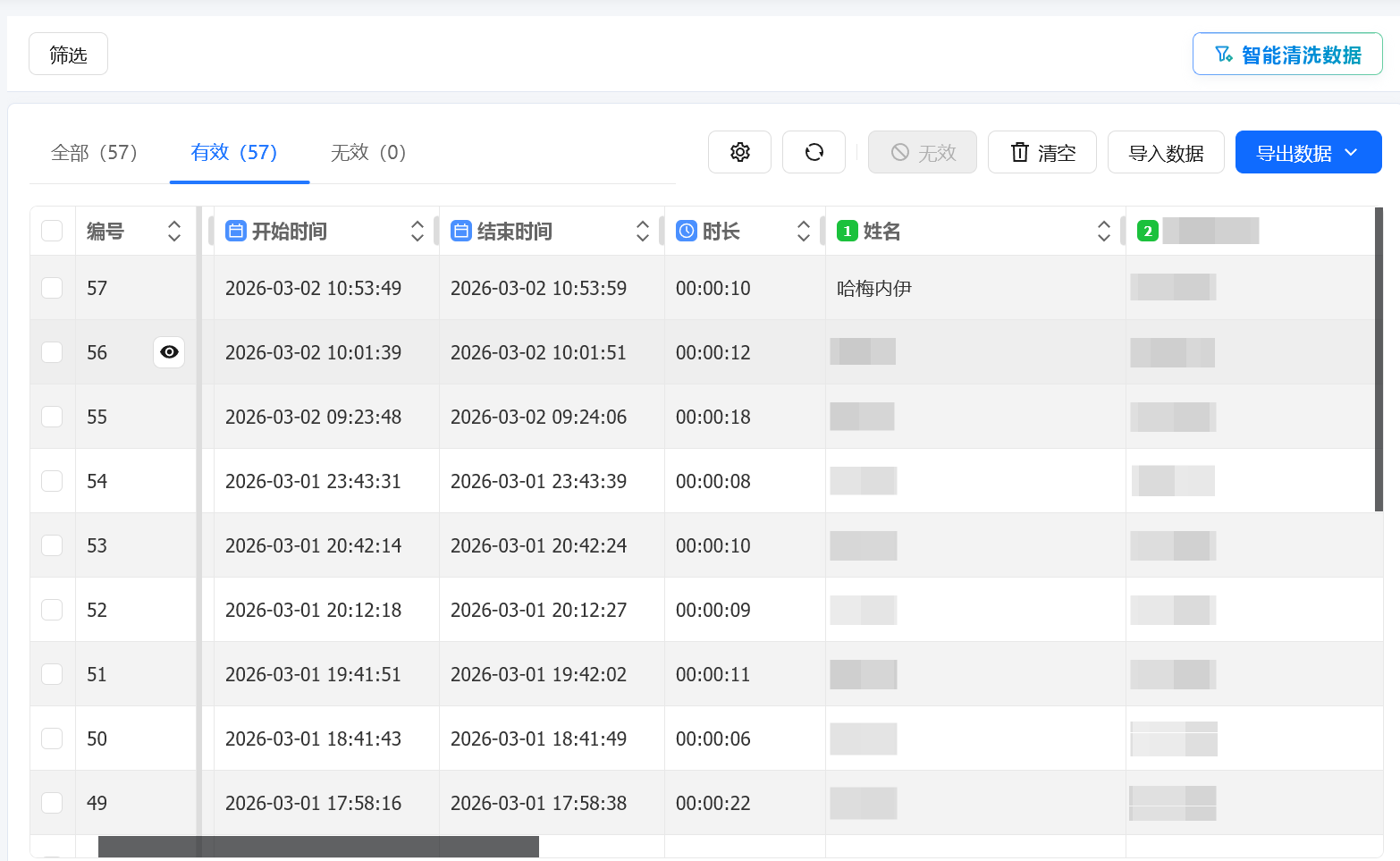Click the disabled 无效 button
The width and height of the screenshot is (1400, 861).
click(922, 153)
